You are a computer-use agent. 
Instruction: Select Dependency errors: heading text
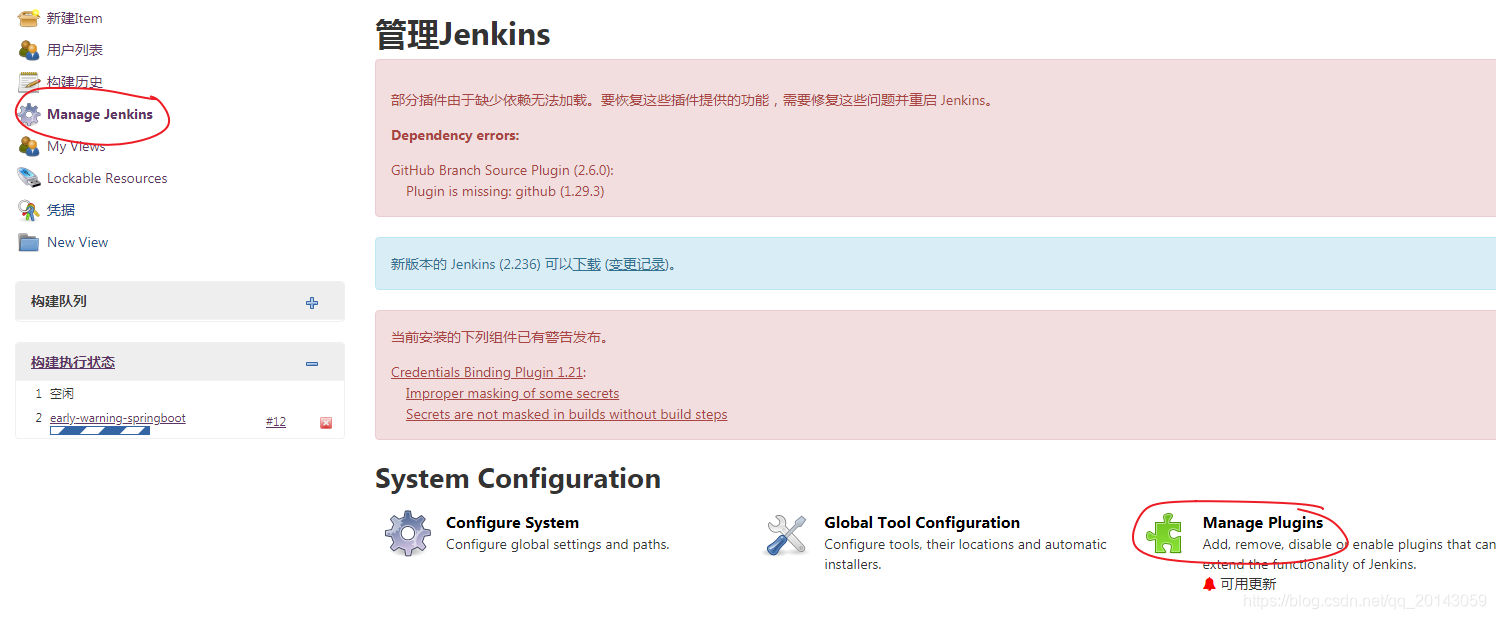(455, 135)
